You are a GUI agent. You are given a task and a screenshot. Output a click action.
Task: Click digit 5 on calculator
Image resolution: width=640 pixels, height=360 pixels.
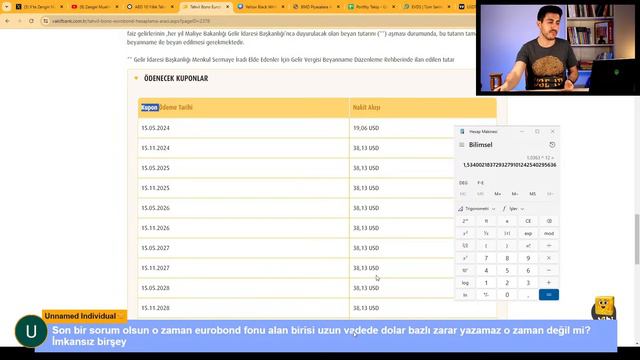click(507, 270)
